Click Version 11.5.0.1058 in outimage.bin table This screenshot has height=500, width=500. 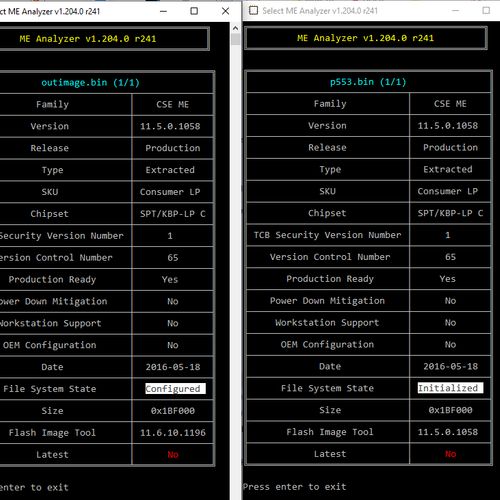[x=170, y=126]
